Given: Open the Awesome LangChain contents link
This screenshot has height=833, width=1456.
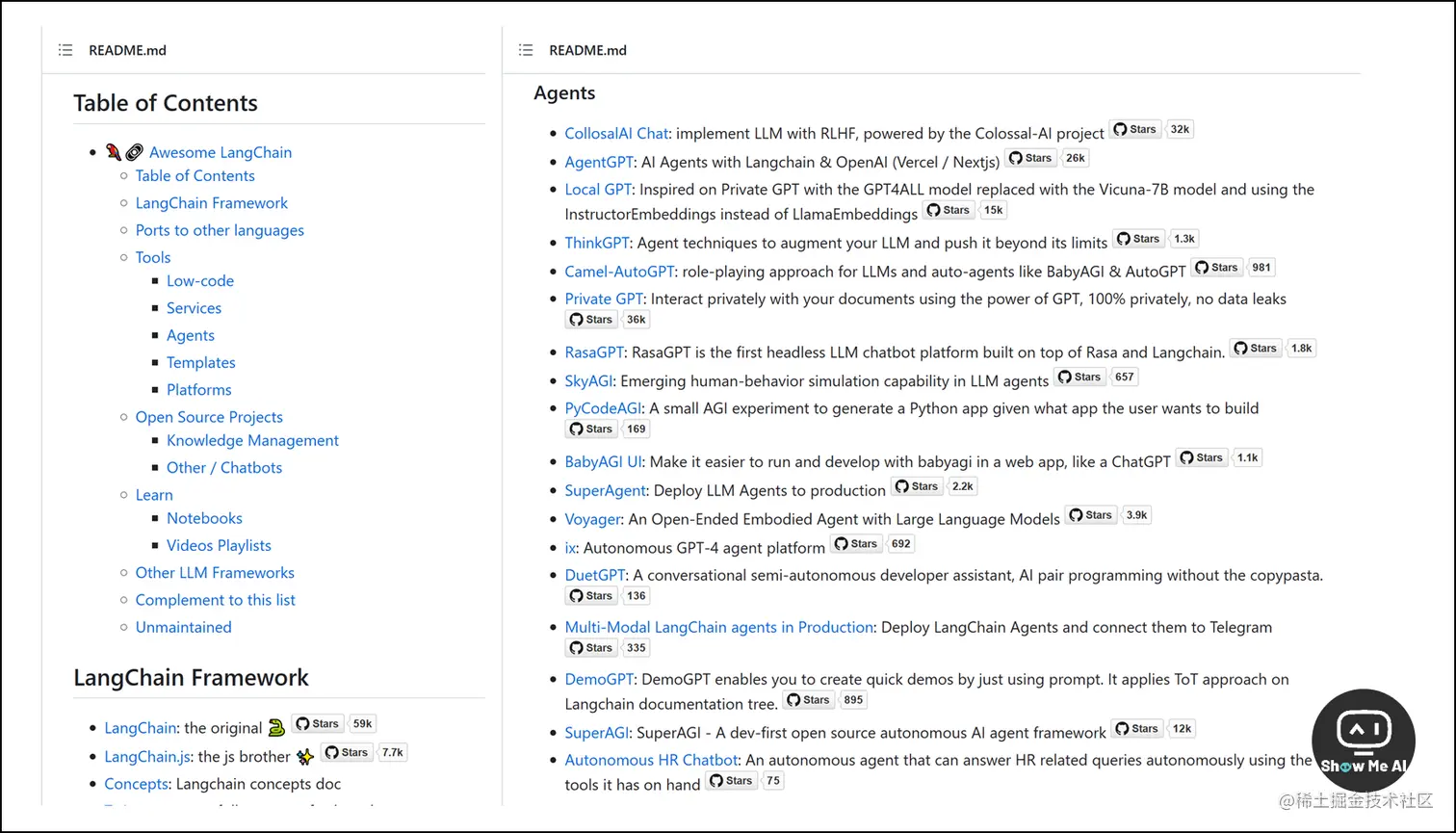Looking at the screenshot, I should tap(221, 152).
